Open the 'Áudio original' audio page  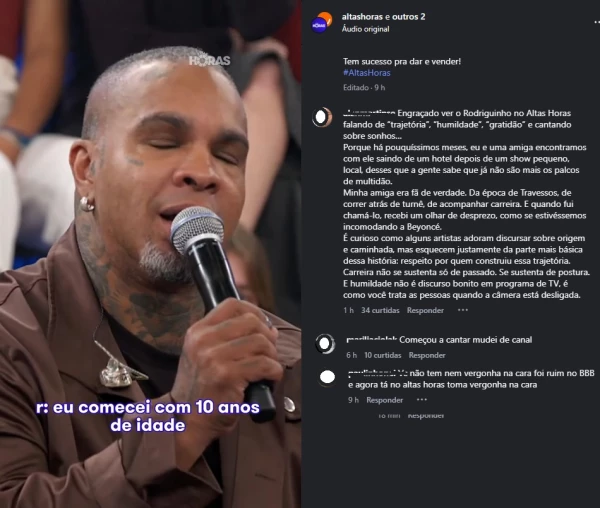point(365,29)
